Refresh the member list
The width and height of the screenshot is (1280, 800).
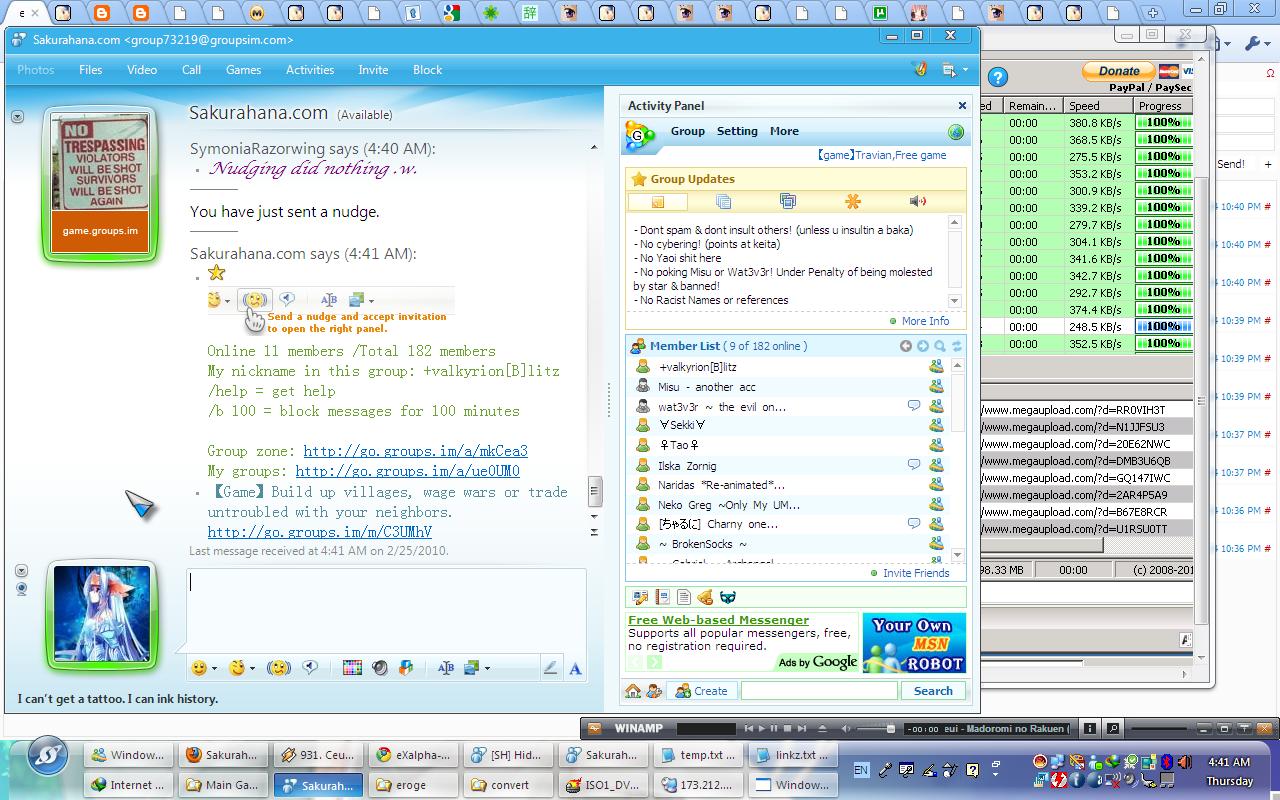click(957, 346)
